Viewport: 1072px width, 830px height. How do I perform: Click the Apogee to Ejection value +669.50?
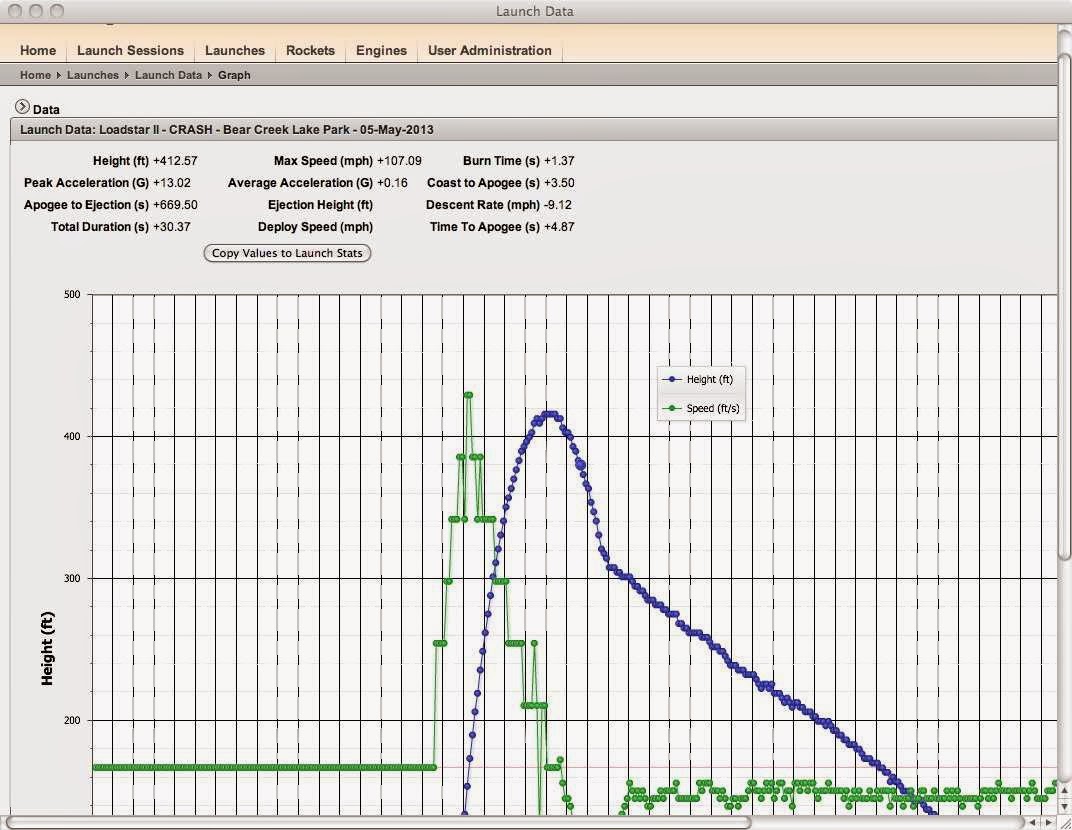(175, 204)
